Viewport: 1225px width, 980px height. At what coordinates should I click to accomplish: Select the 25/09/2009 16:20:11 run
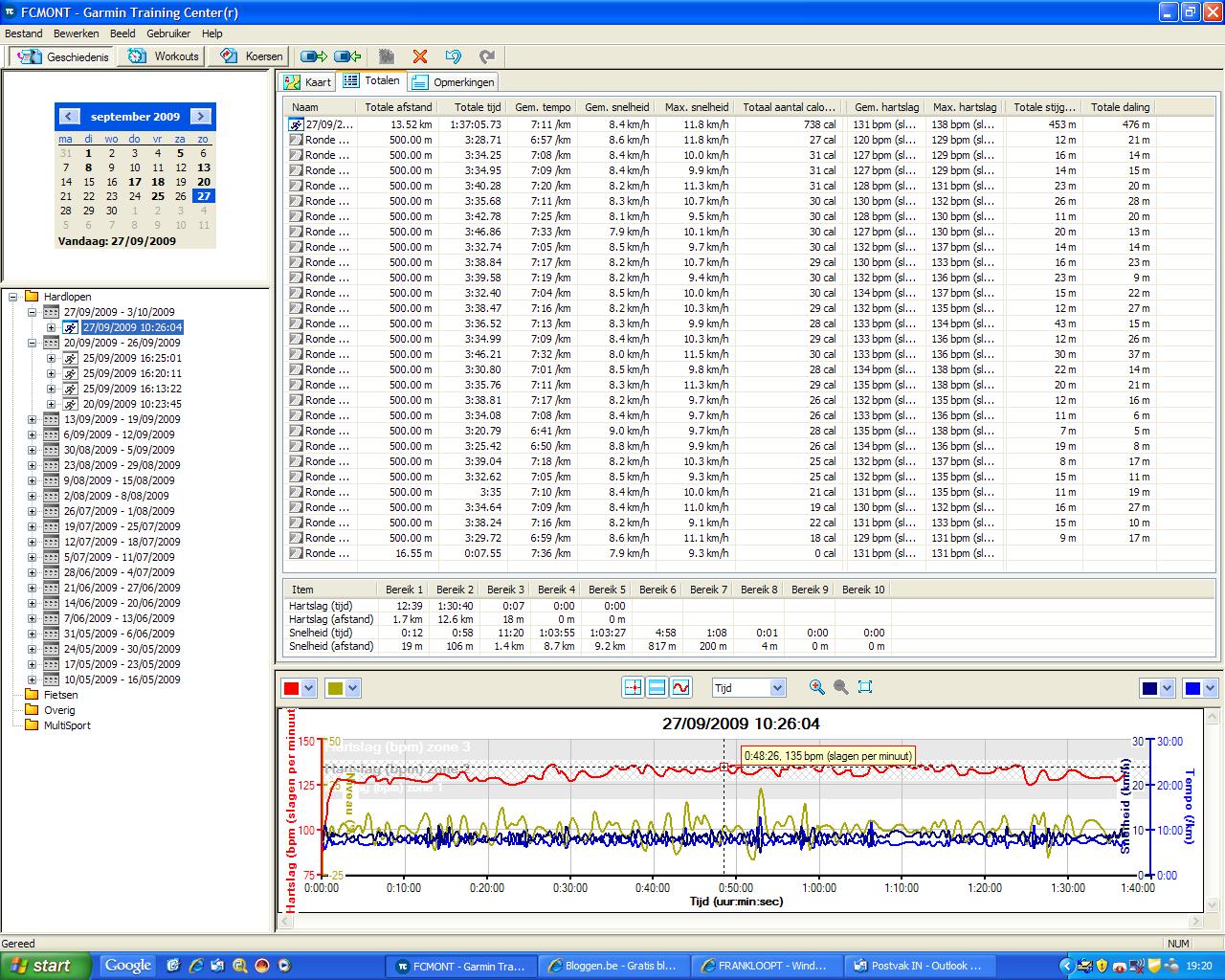tap(131, 373)
